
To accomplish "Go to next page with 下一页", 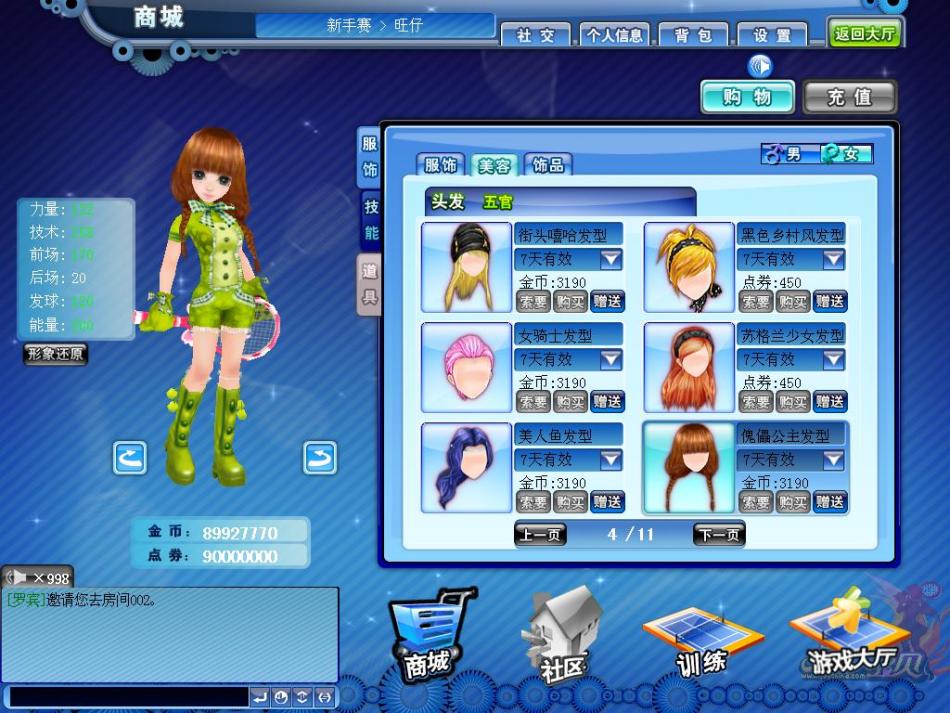I will point(719,534).
